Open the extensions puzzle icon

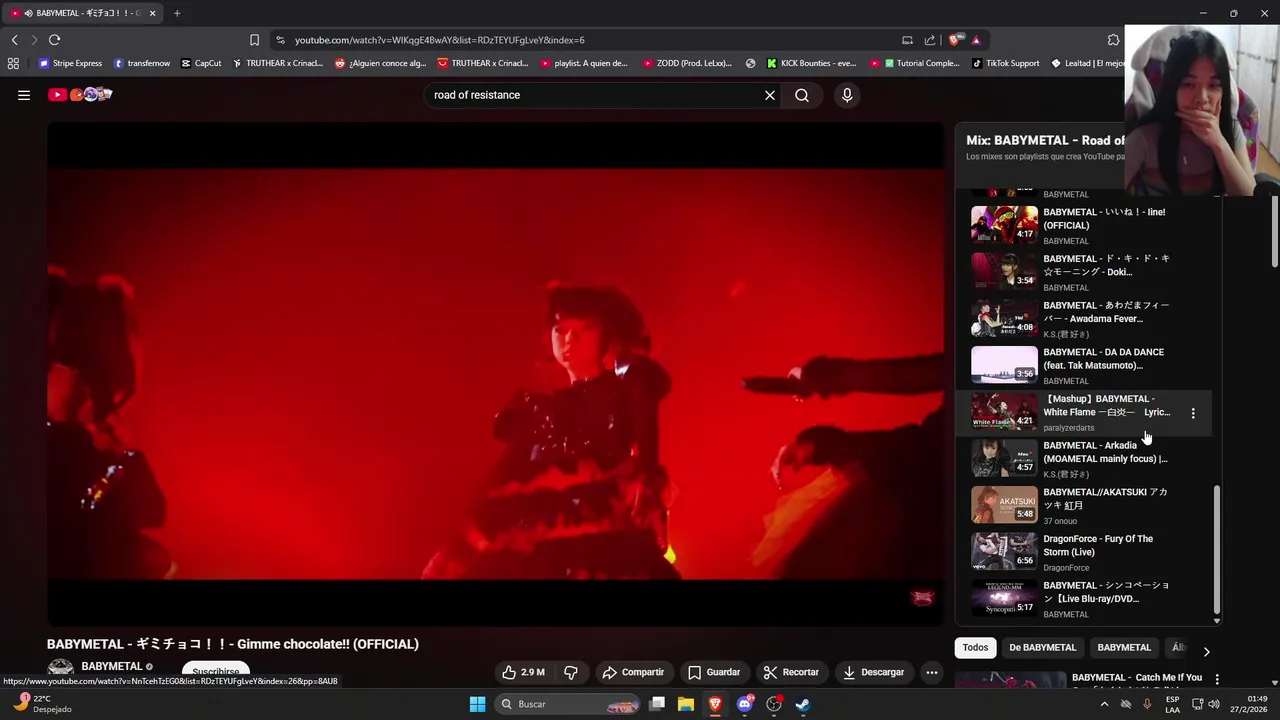point(1113,40)
